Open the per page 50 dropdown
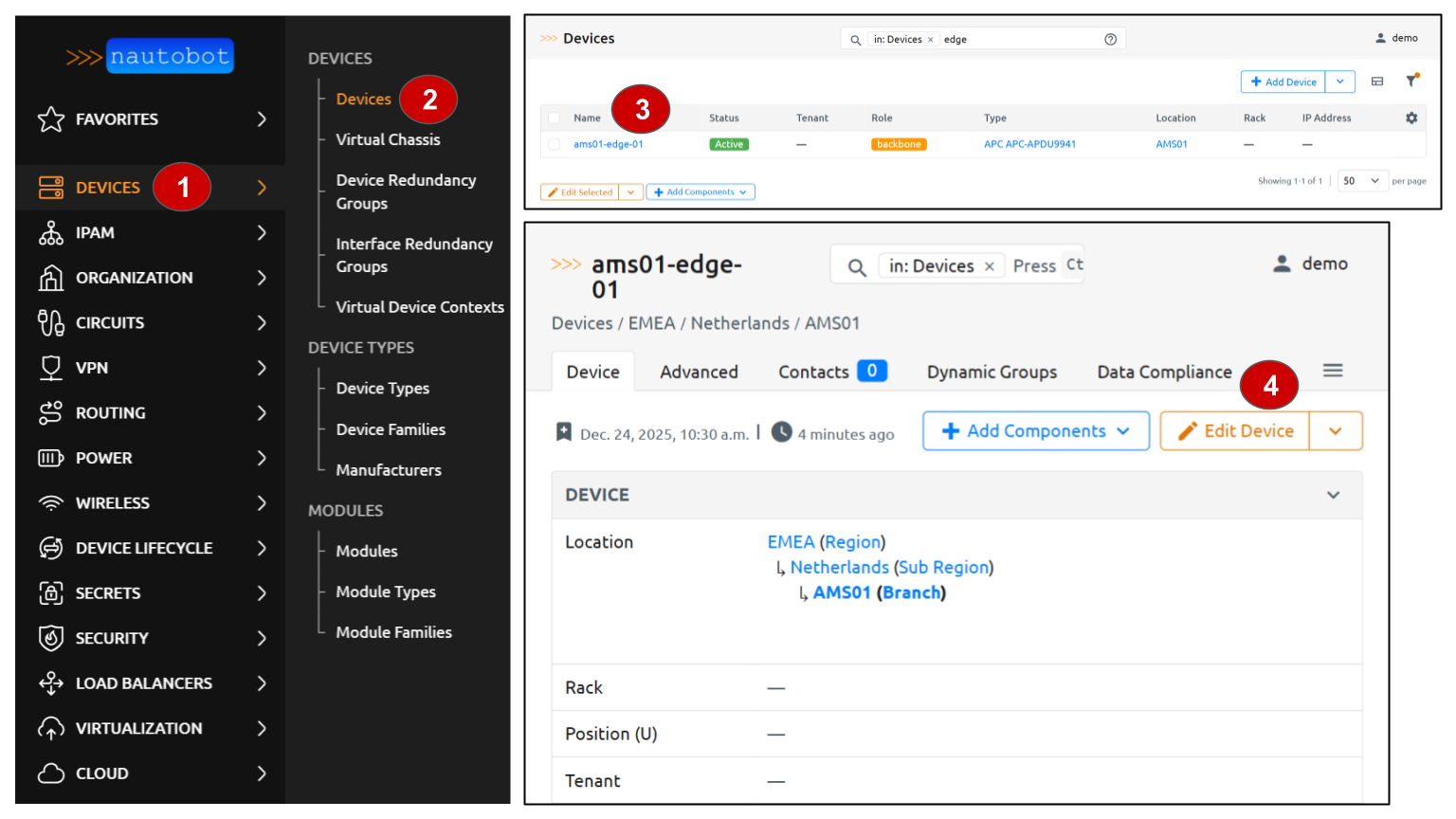 [1362, 181]
